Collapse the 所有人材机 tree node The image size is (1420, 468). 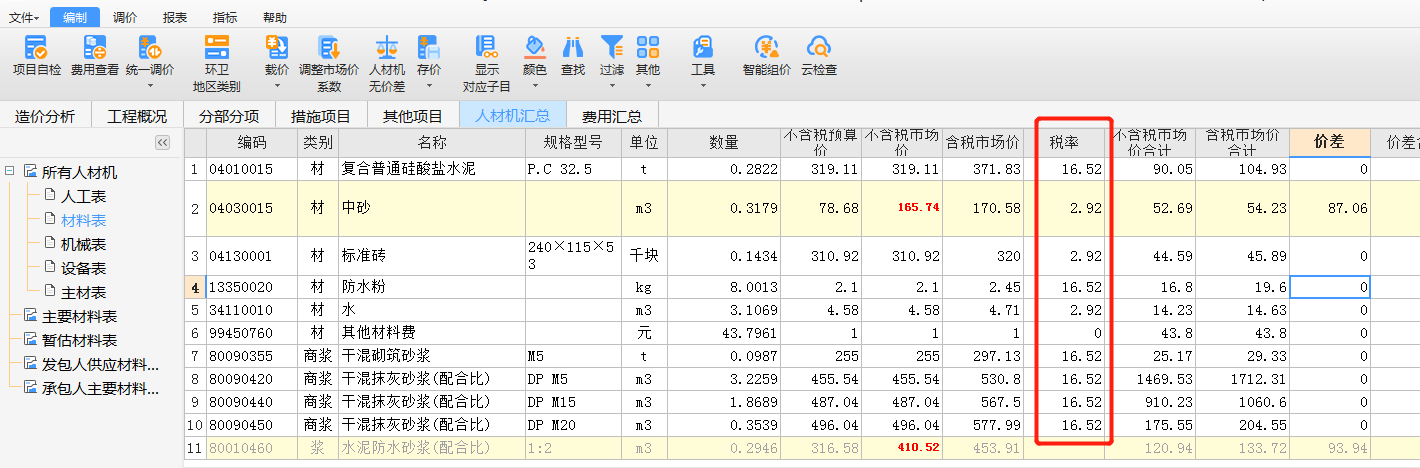tap(9, 172)
